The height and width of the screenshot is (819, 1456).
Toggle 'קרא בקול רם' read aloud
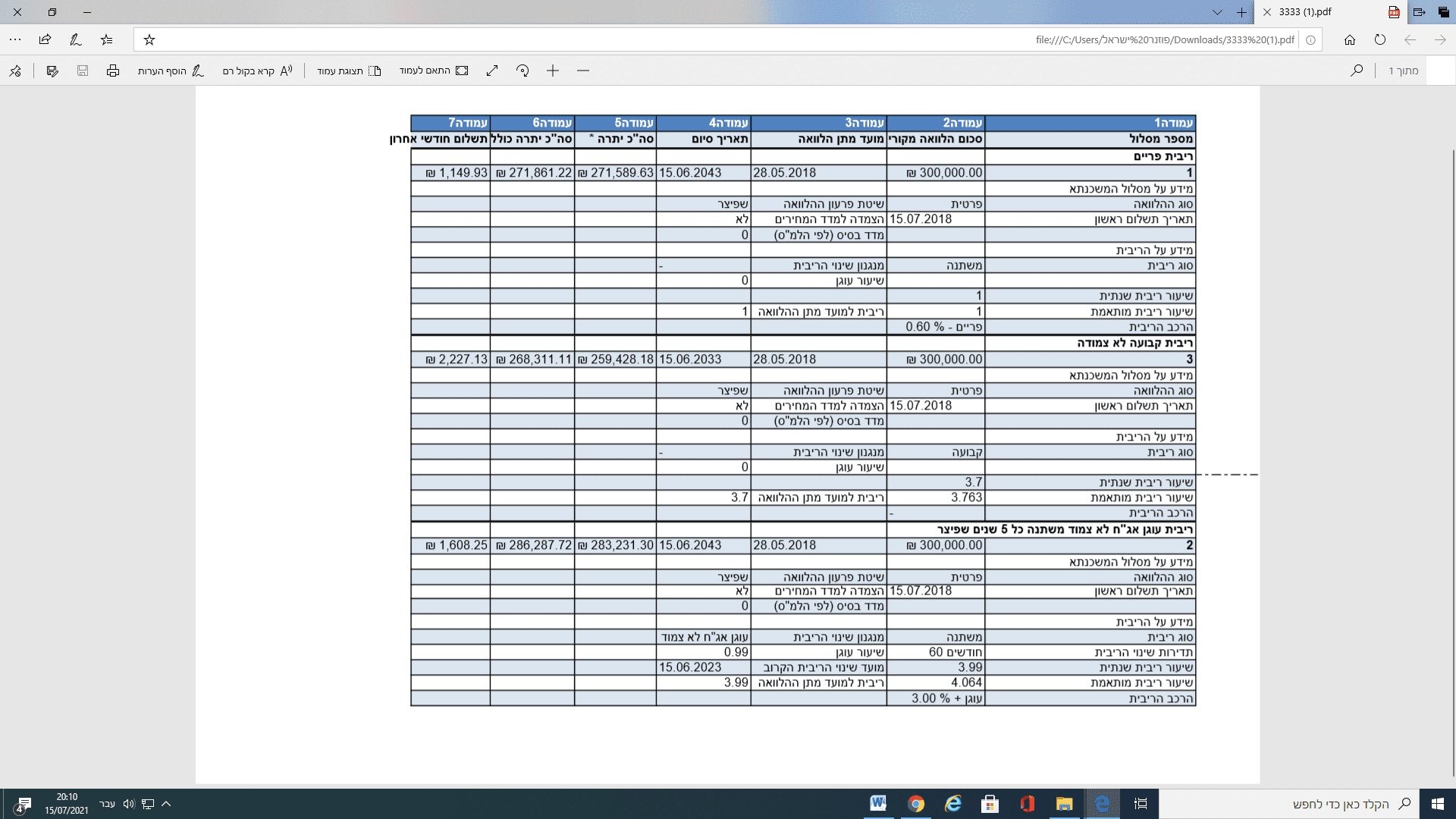[257, 71]
